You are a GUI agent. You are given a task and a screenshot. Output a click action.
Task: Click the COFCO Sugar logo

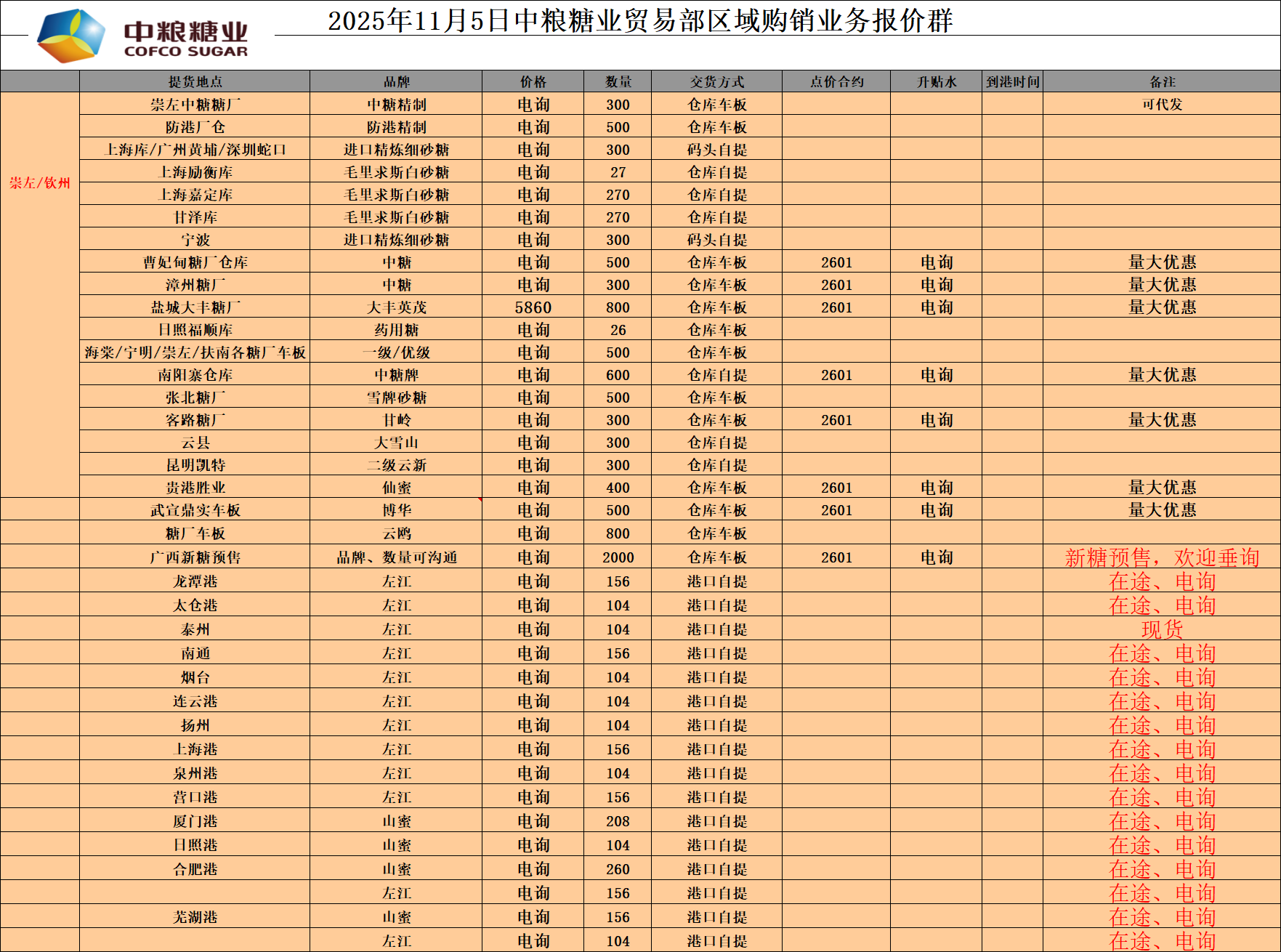[x=142, y=36]
